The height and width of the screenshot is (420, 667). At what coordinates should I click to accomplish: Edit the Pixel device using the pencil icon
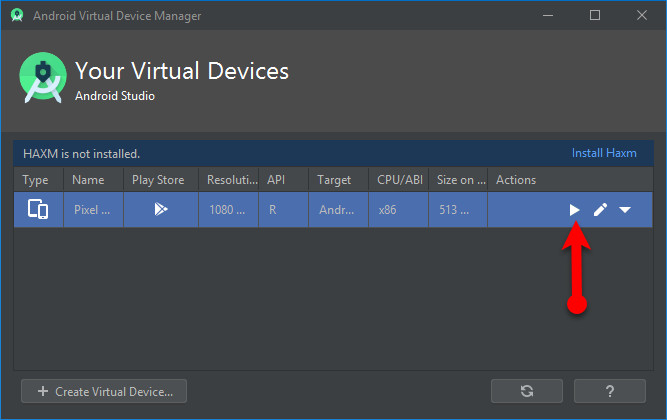[600, 210]
